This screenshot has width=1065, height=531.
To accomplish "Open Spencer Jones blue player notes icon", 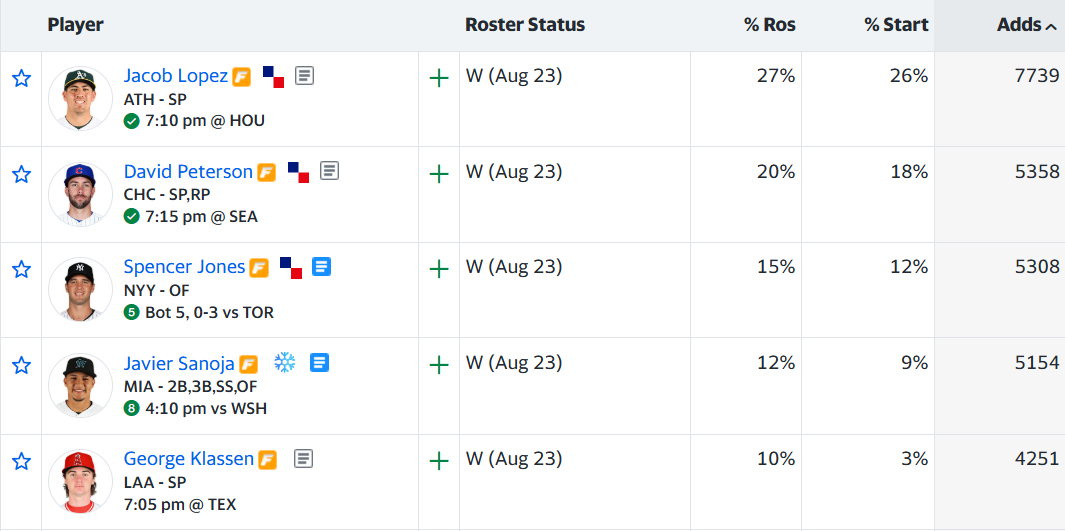I will 321,267.
